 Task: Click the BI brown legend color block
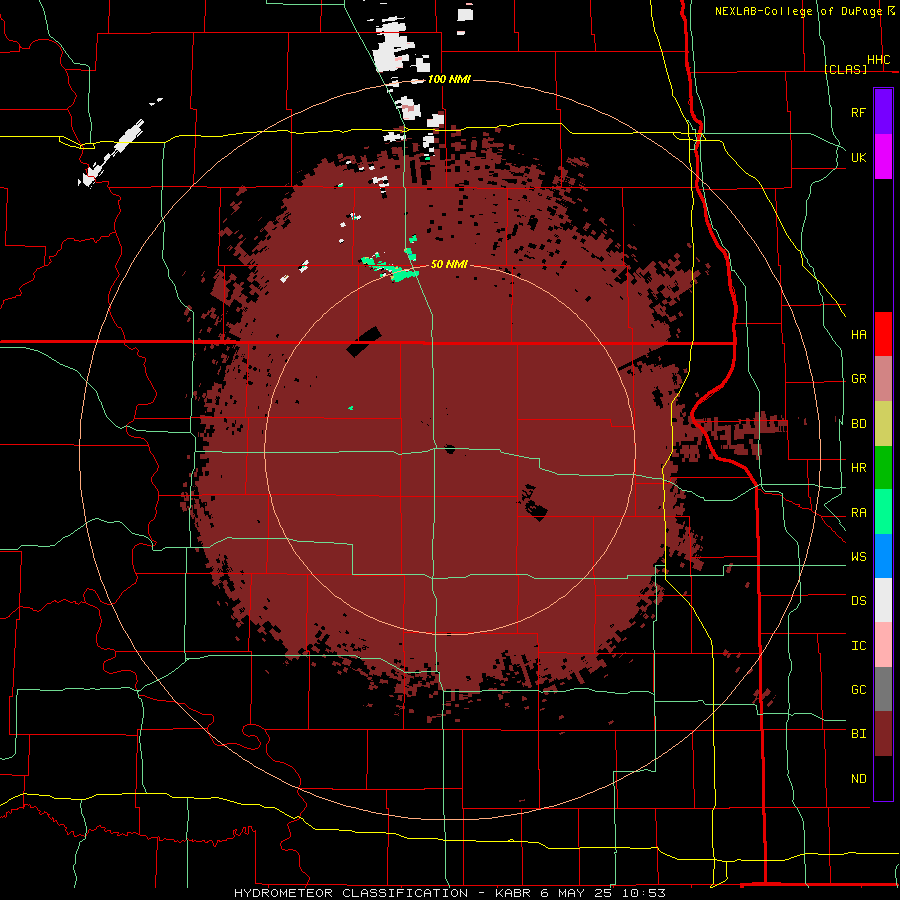pyautogui.click(x=883, y=734)
